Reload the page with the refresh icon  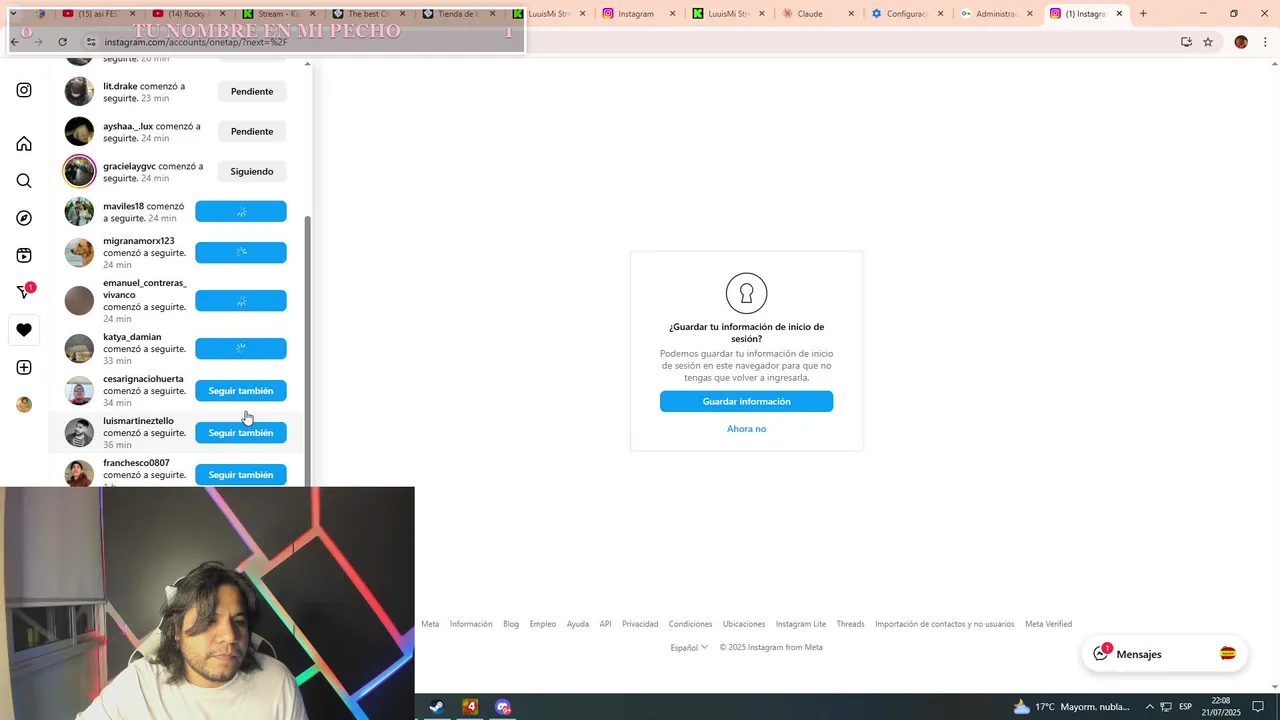coord(62,42)
